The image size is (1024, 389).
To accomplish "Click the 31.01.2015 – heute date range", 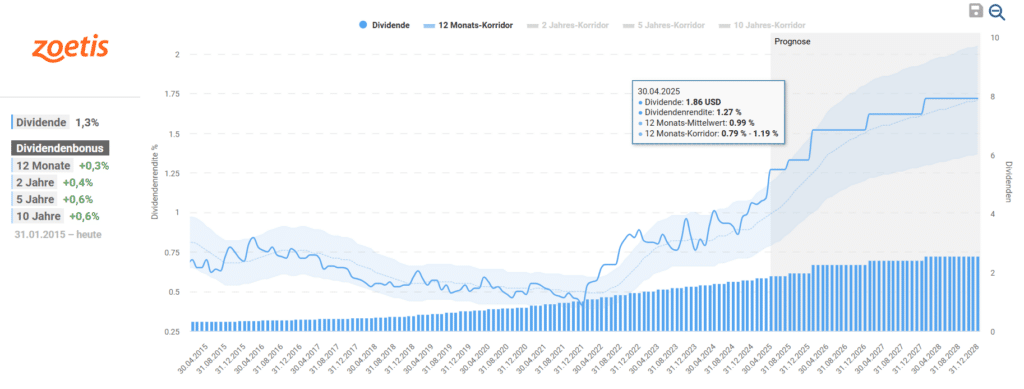I will (x=57, y=234).
